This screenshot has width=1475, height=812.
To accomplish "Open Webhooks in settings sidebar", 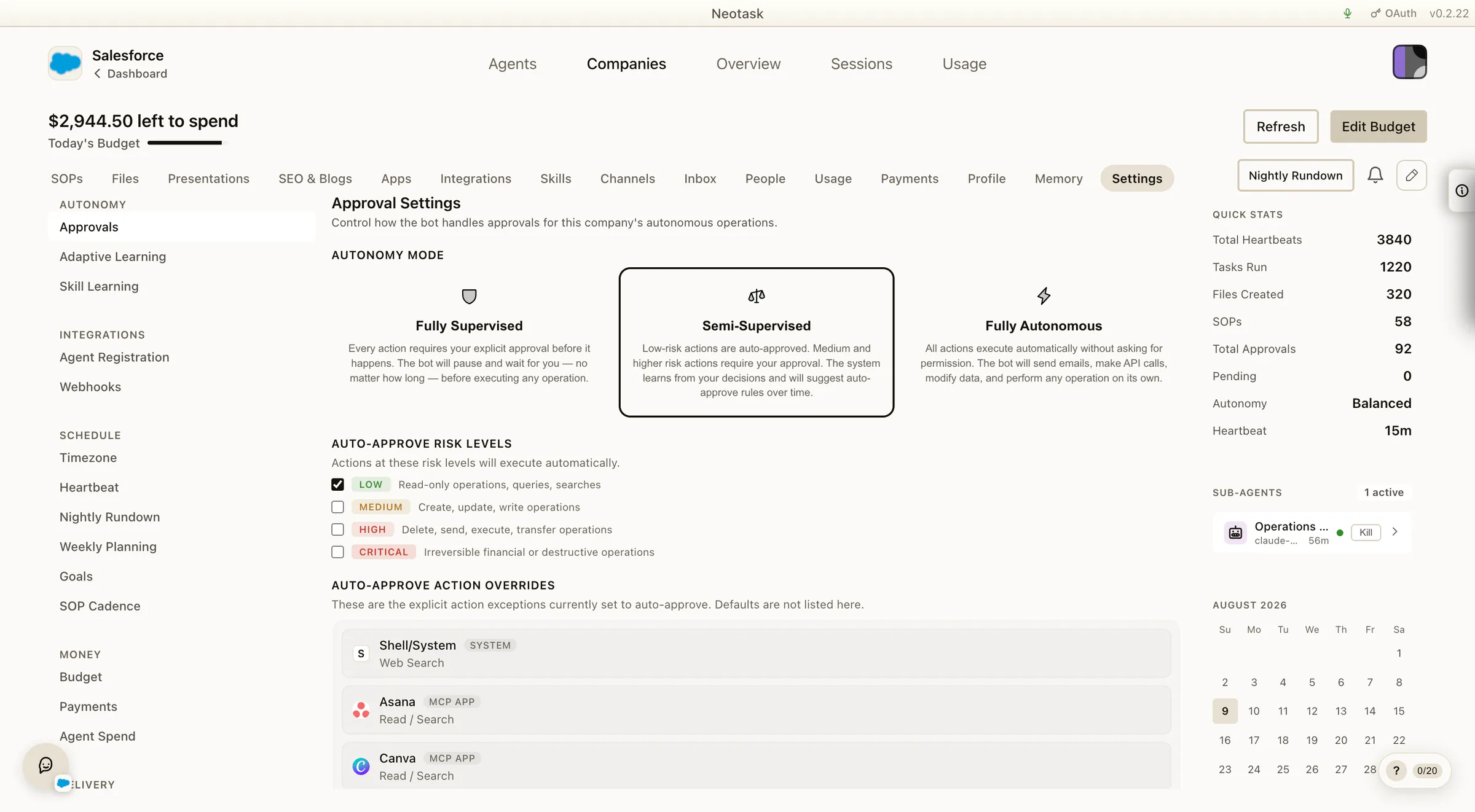I will (x=90, y=387).
